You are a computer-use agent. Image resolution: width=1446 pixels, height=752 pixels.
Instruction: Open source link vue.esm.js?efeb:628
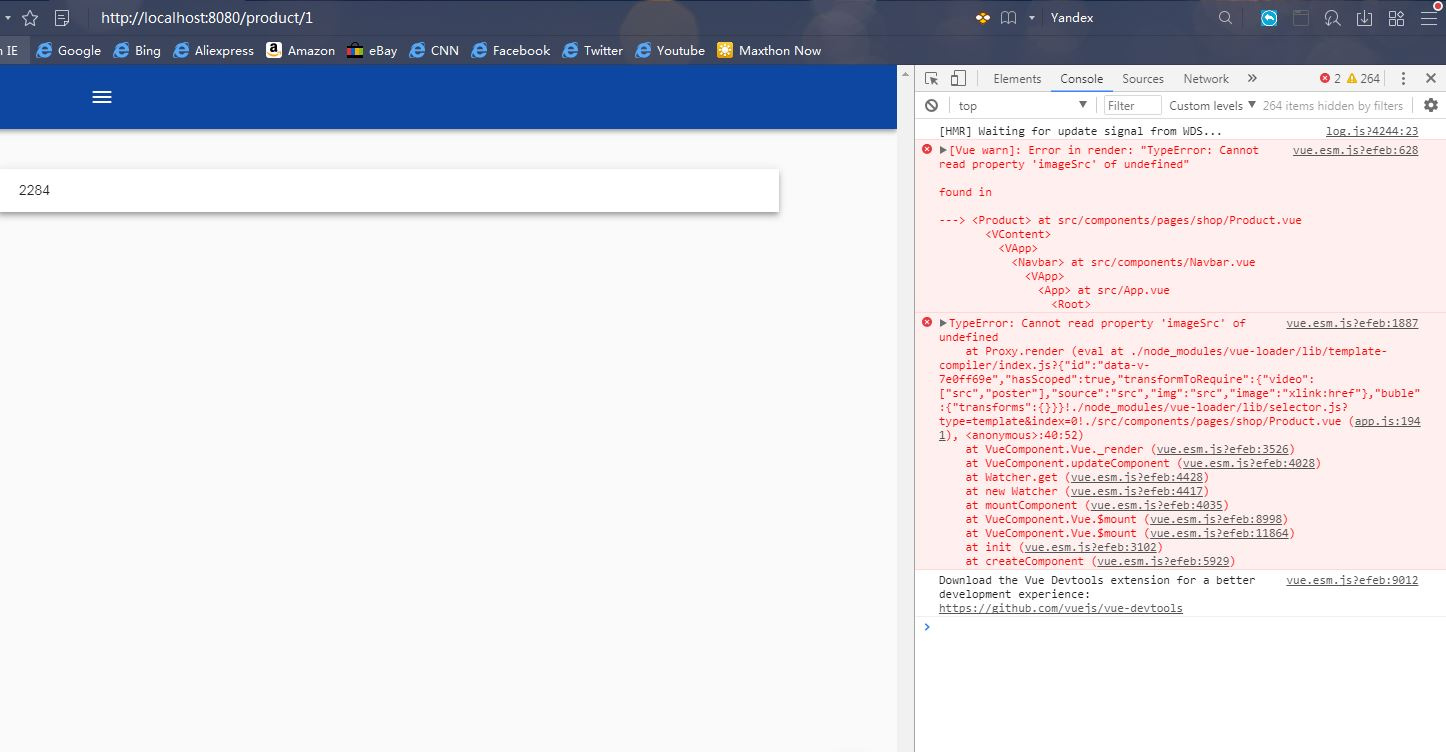[1355, 150]
